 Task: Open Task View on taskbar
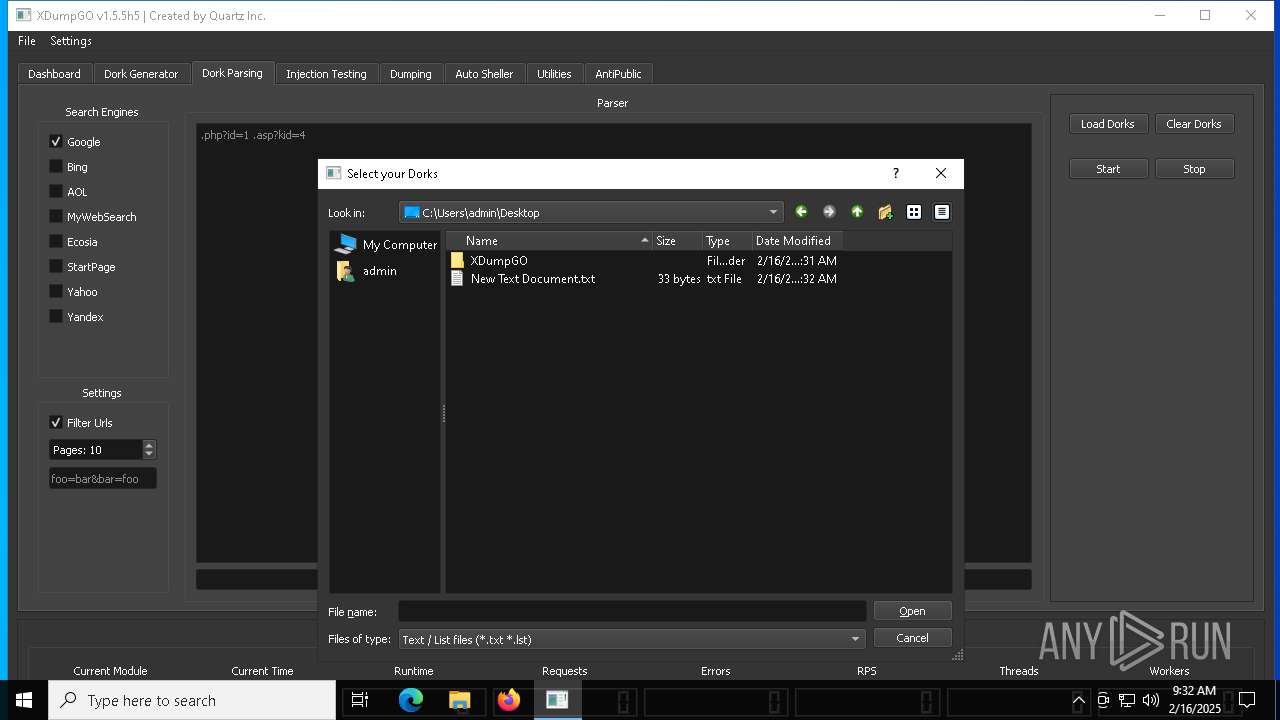[x=361, y=700]
